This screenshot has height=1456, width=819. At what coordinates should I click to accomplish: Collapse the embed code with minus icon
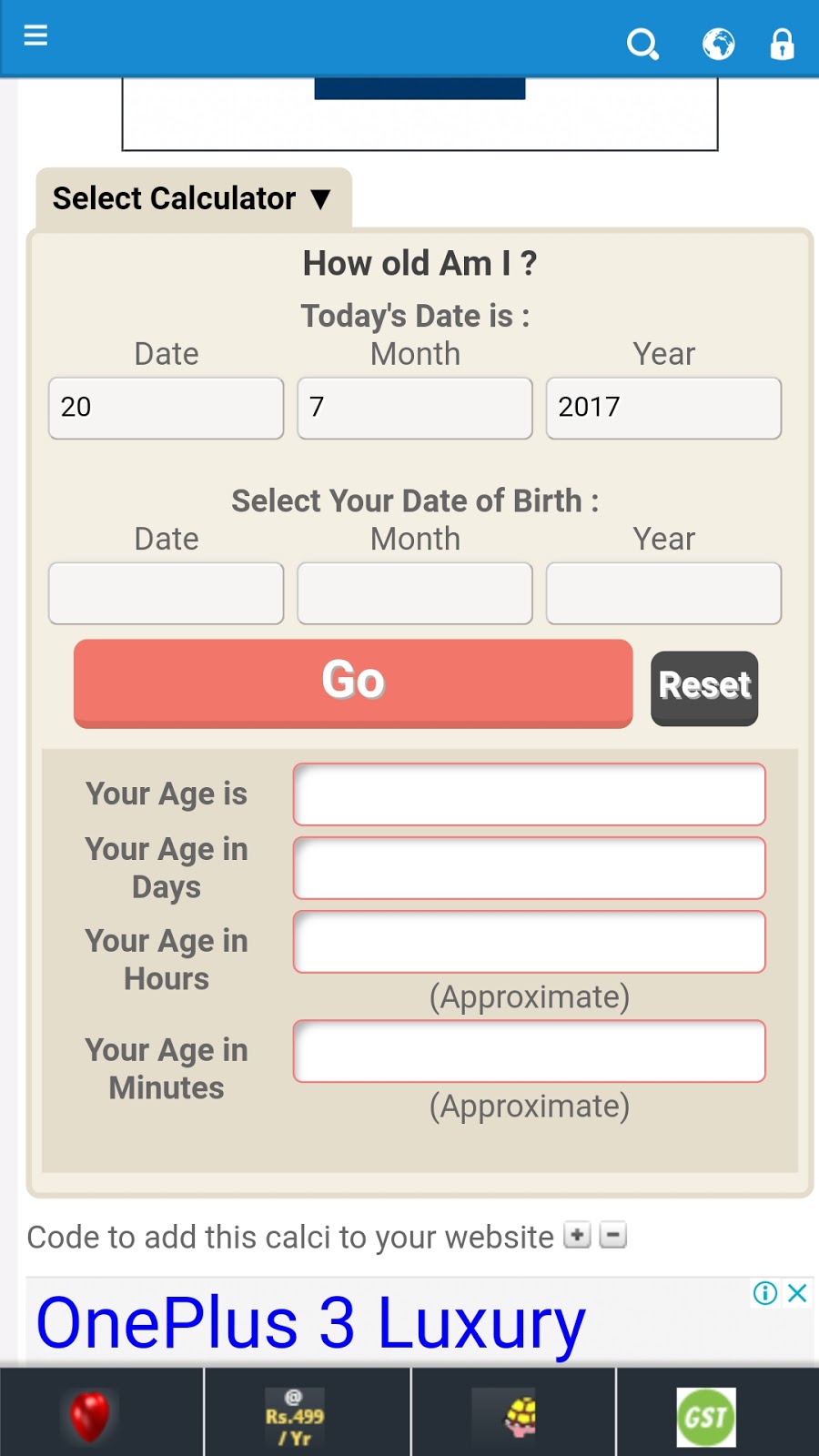coord(613,1236)
